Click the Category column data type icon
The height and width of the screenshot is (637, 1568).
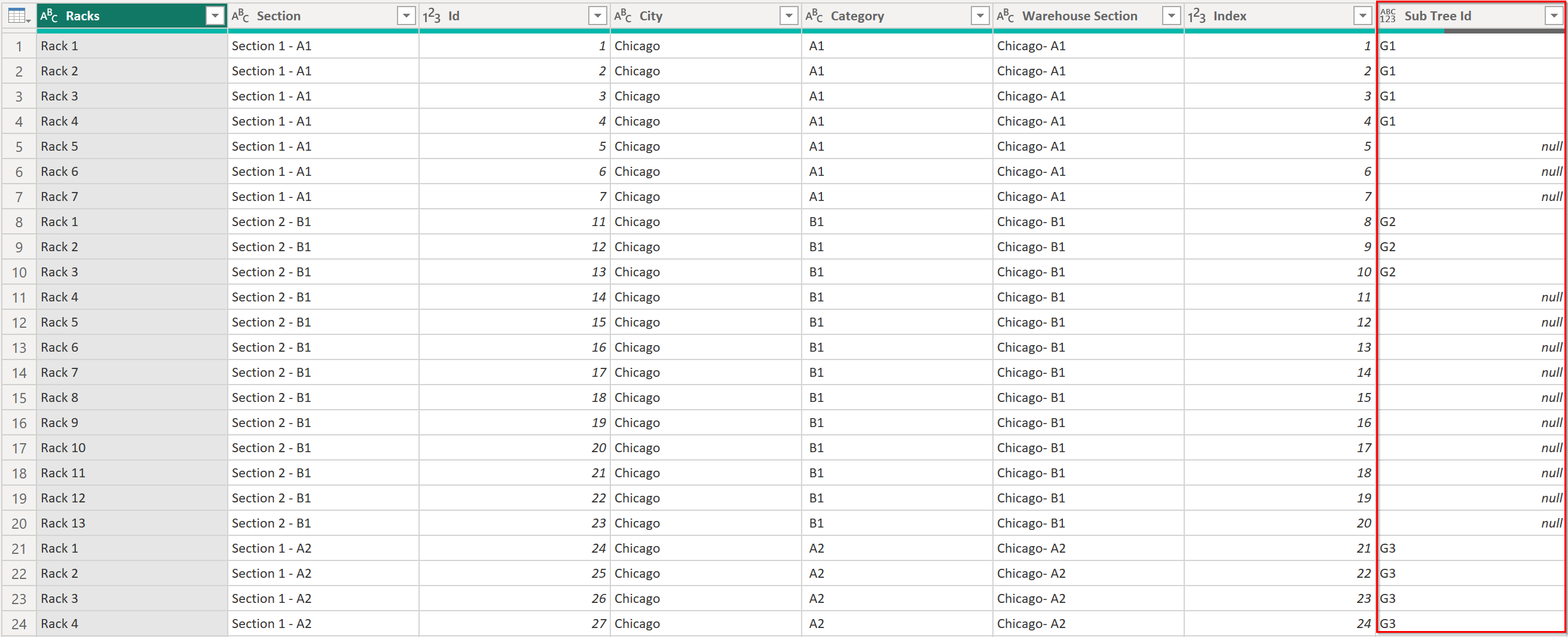(x=814, y=16)
